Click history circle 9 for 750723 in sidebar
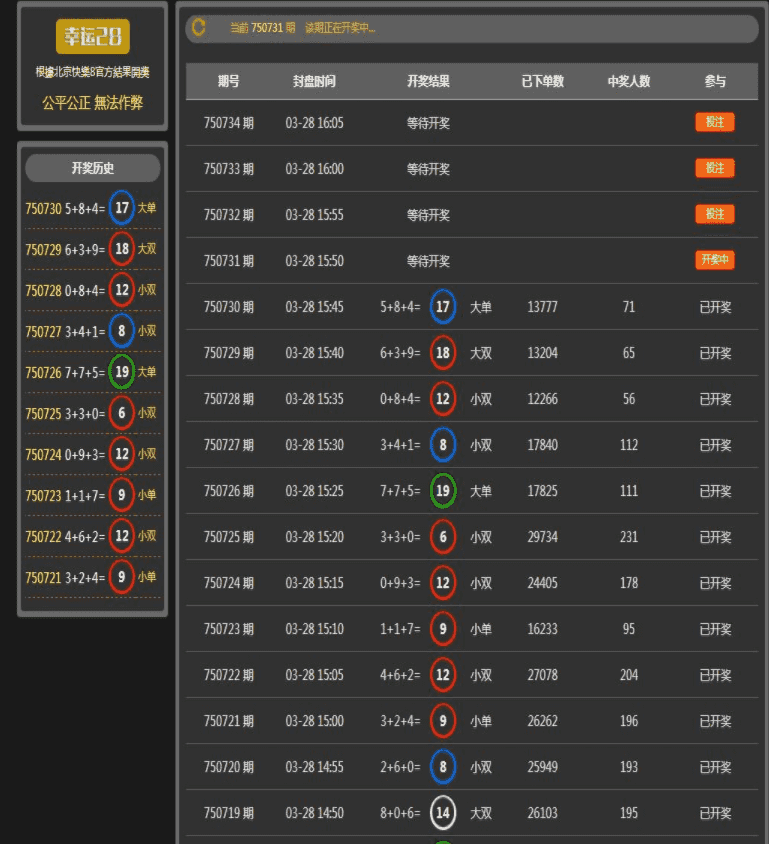The image size is (769, 844). pos(122,495)
